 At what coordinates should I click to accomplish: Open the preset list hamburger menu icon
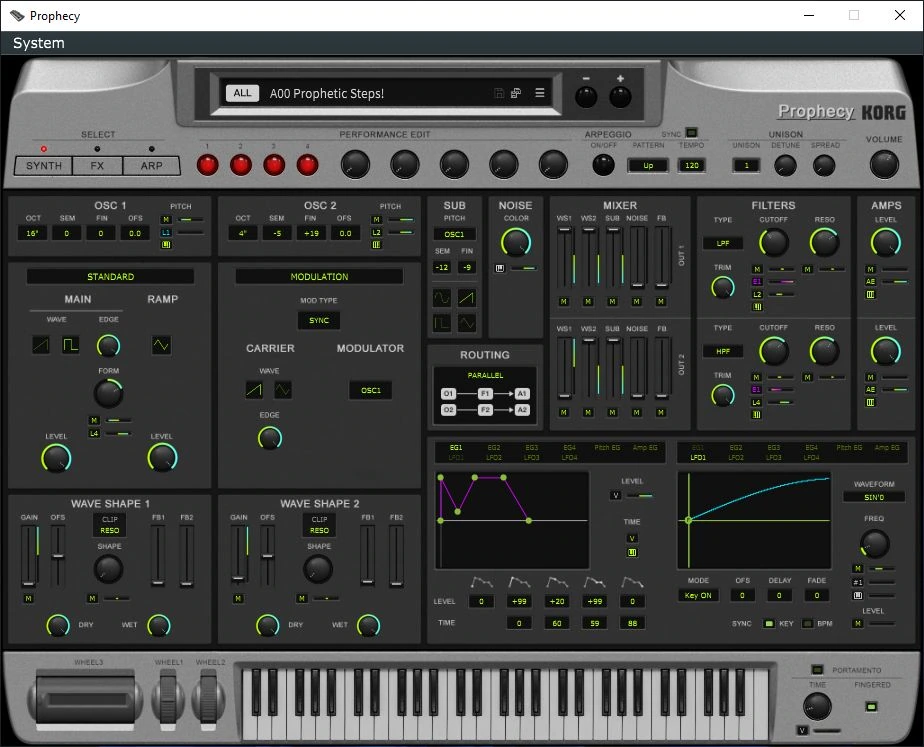pos(539,92)
